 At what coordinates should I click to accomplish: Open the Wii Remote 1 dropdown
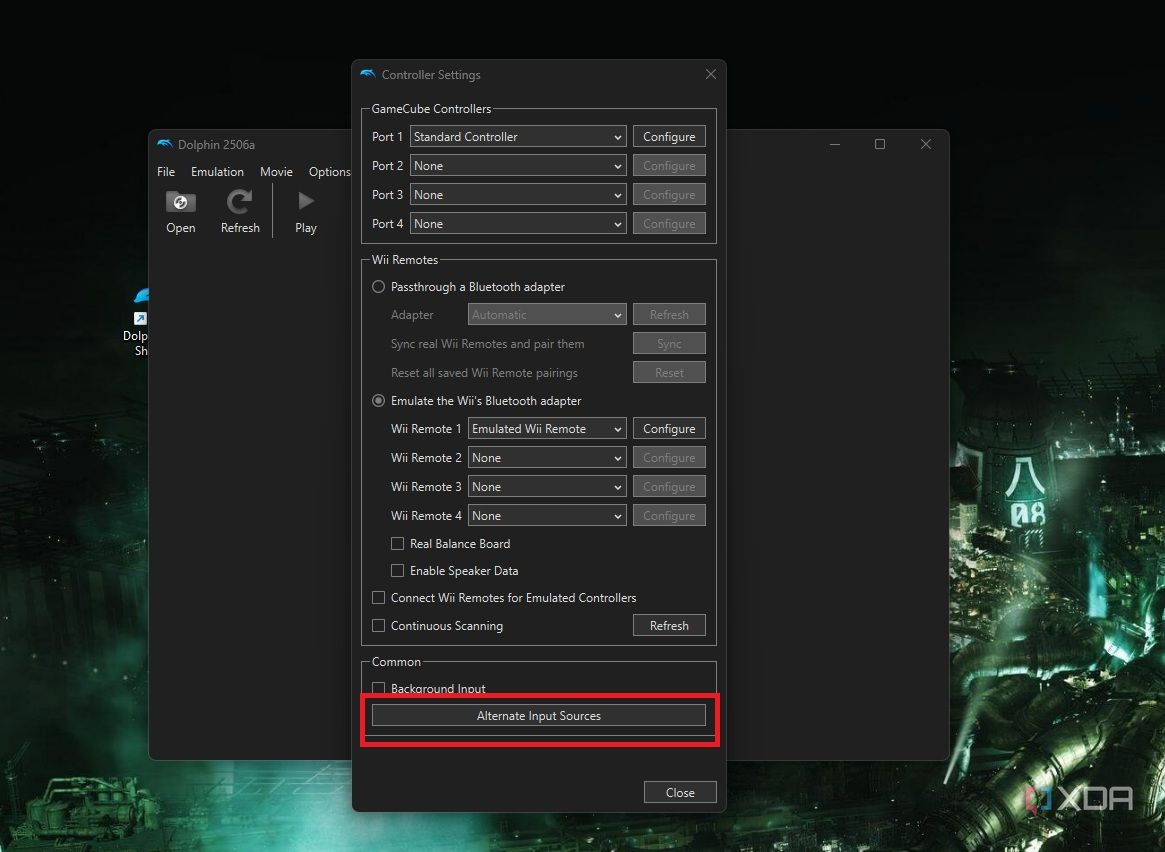[547, 429]
